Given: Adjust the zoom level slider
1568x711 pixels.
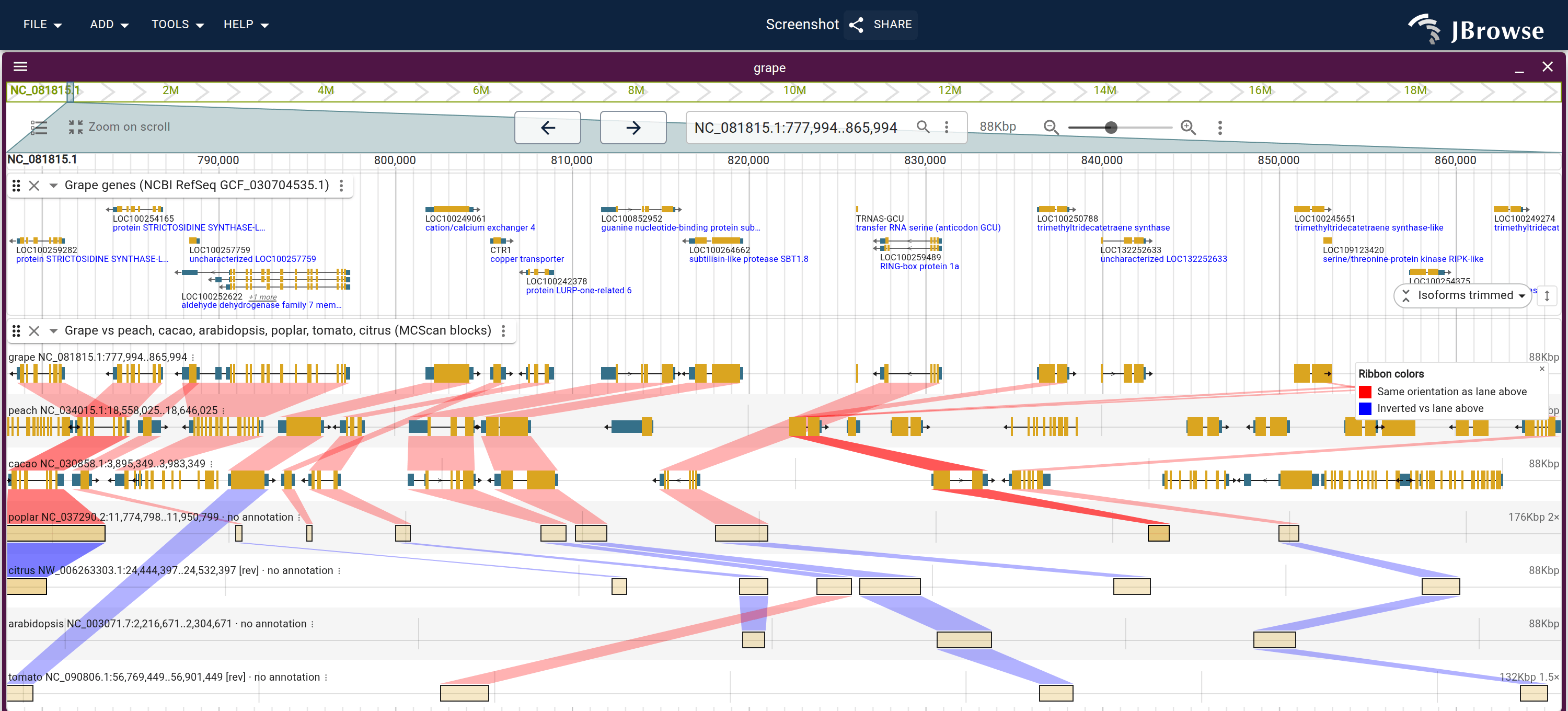Looking at the screenshot, I should tap(1120, 127).
